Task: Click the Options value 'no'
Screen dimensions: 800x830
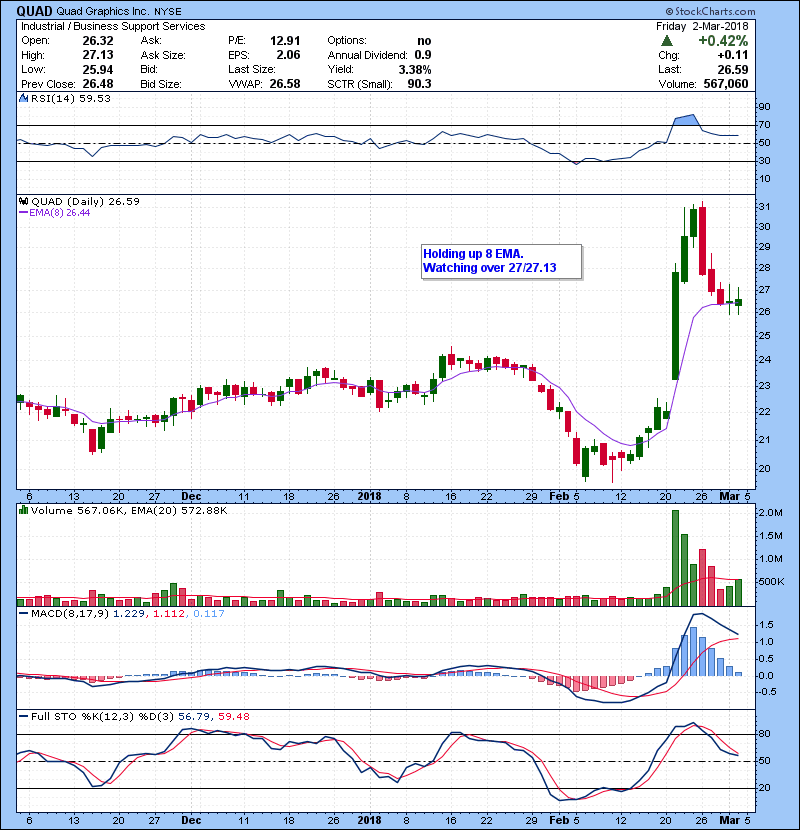Action: (424, 41)
